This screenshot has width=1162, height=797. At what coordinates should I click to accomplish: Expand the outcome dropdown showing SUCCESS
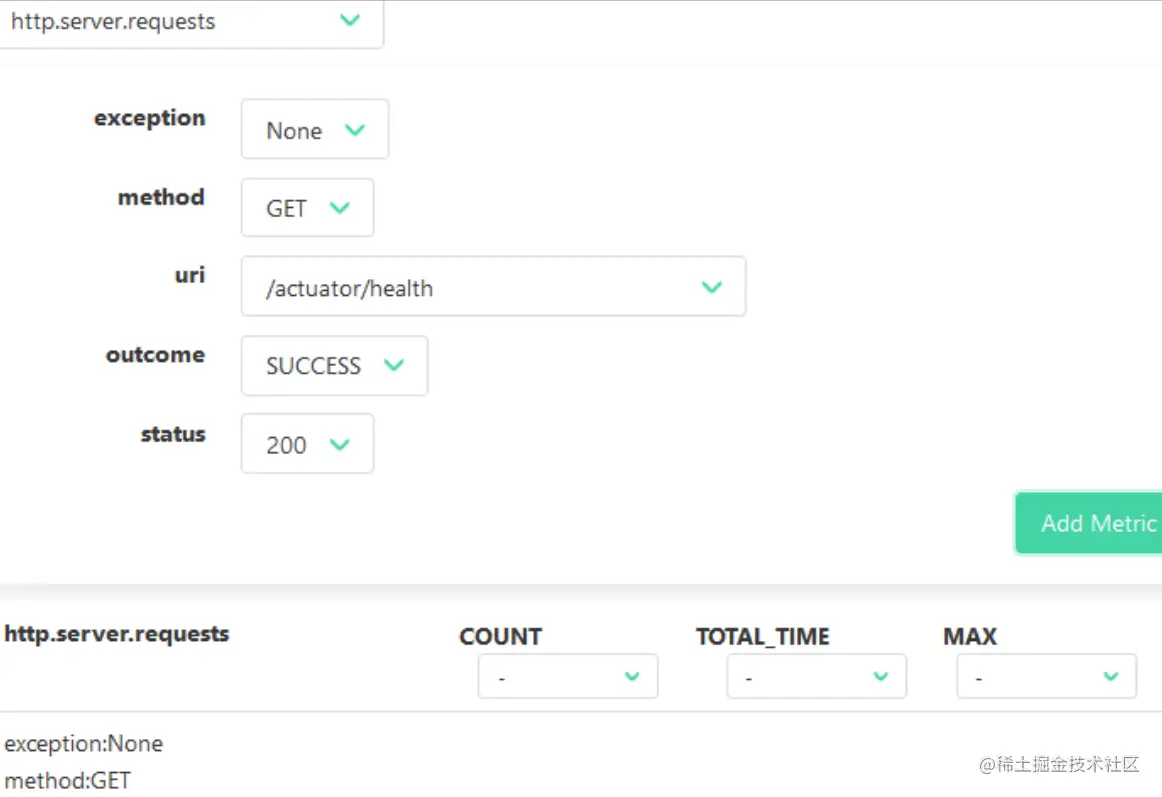tap(333, 366)
